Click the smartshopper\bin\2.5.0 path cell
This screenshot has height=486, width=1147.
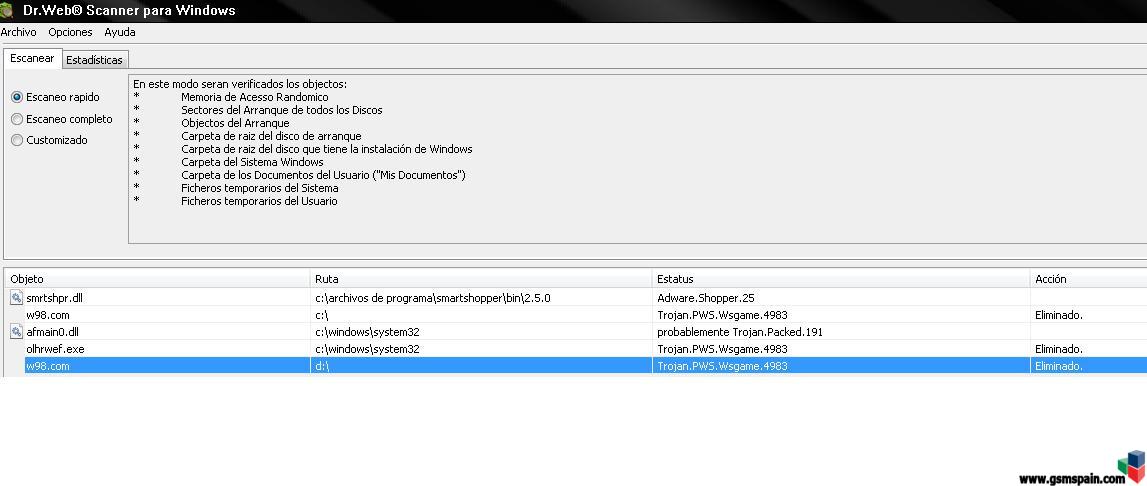[x=432, y=298]
